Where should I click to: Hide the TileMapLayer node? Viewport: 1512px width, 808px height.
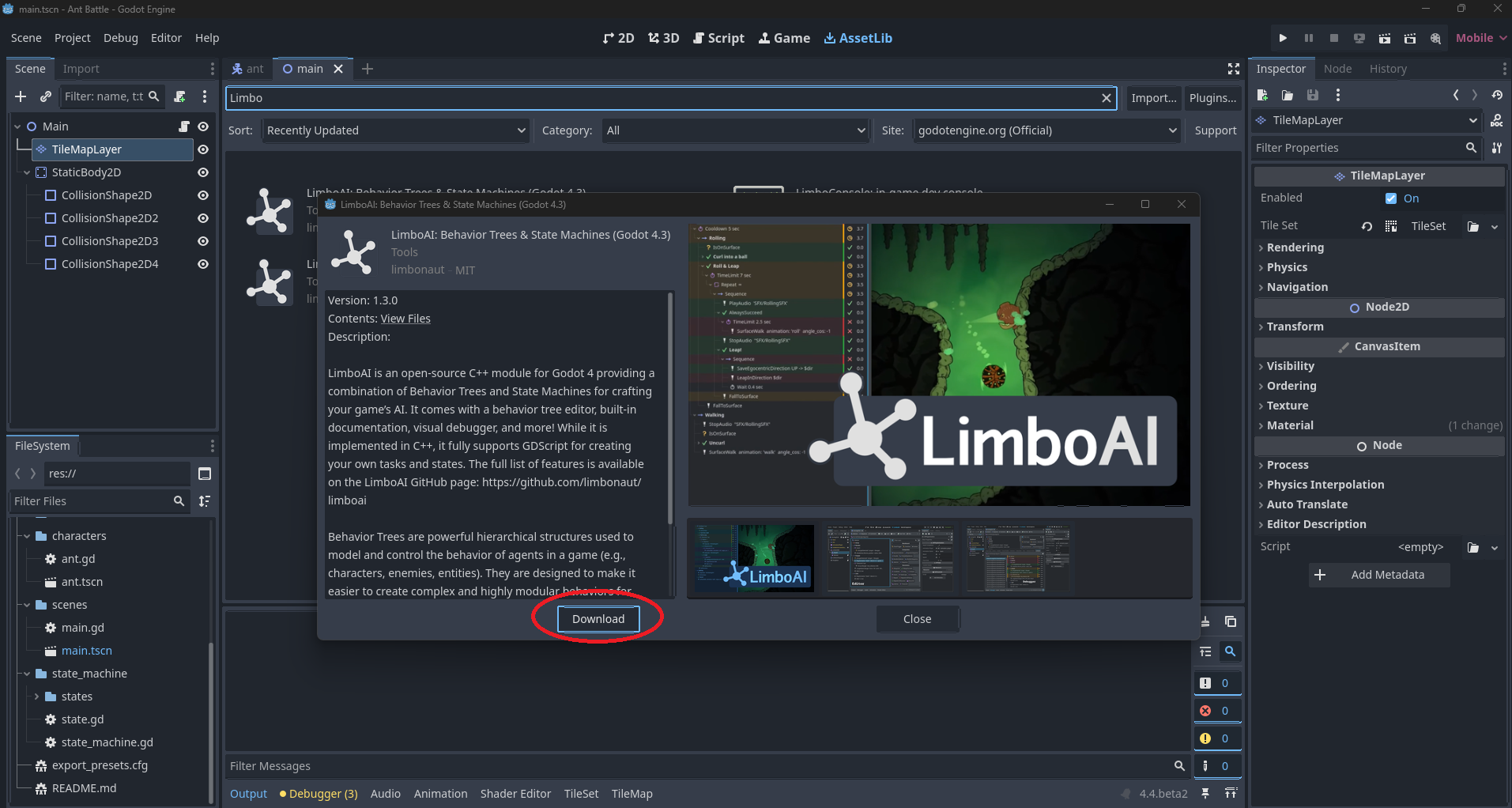pos(203,149)
